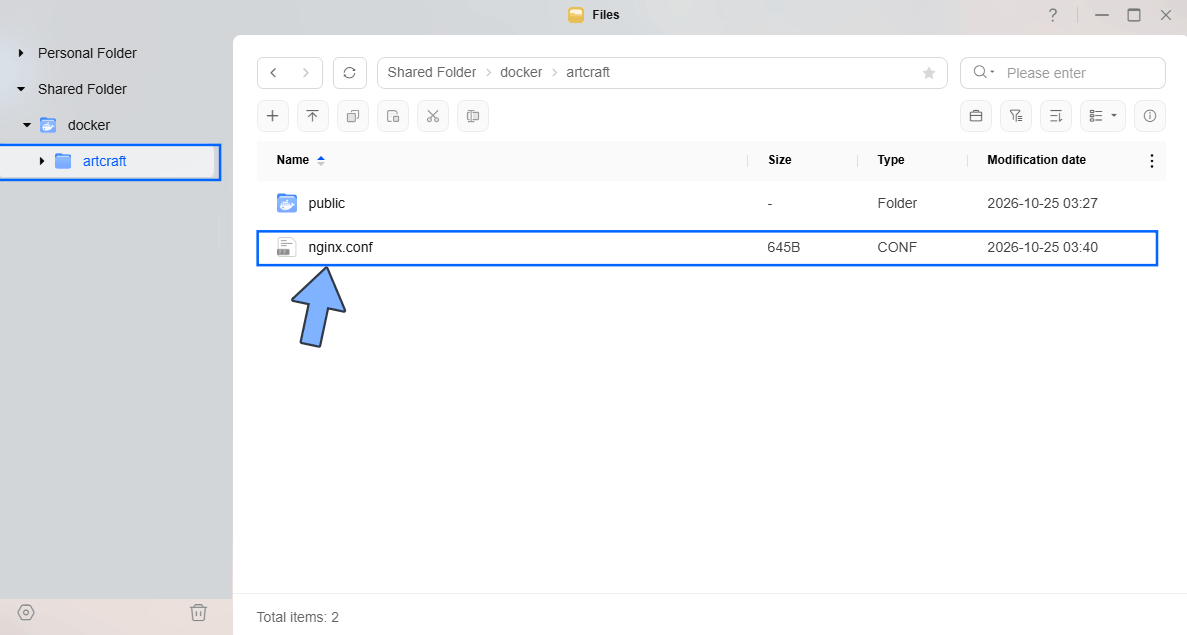Collapse the docker tree node
The width and height of the screenshot is (1187, 635).
27,125
